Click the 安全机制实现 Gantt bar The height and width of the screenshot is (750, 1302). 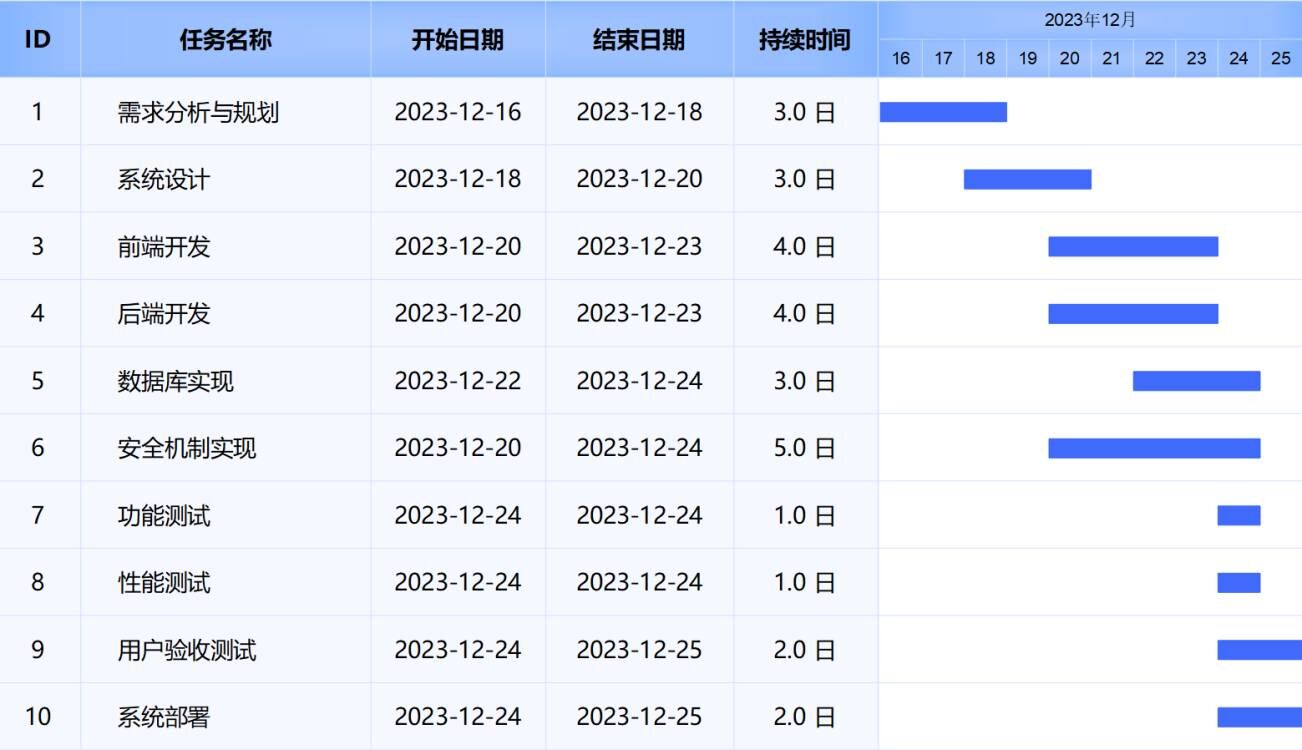1153,448
